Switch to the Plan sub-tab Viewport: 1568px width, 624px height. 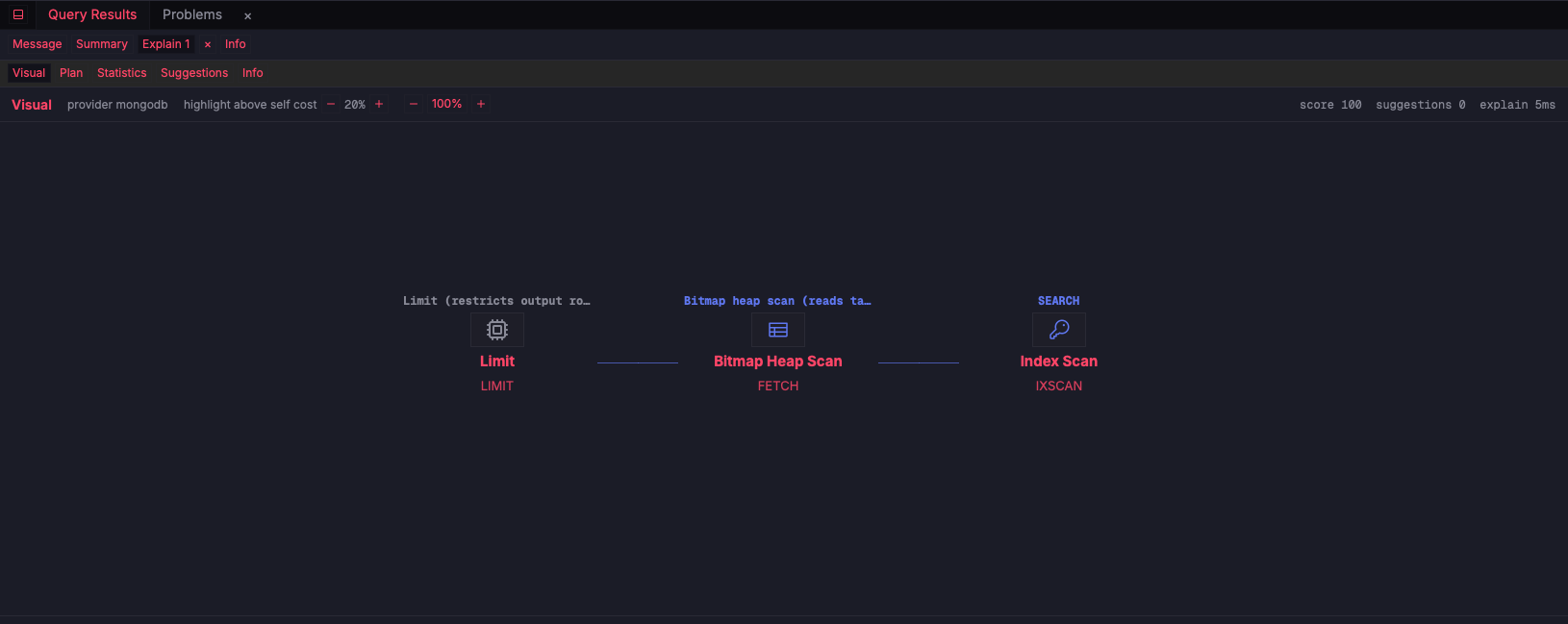(71, 73)
